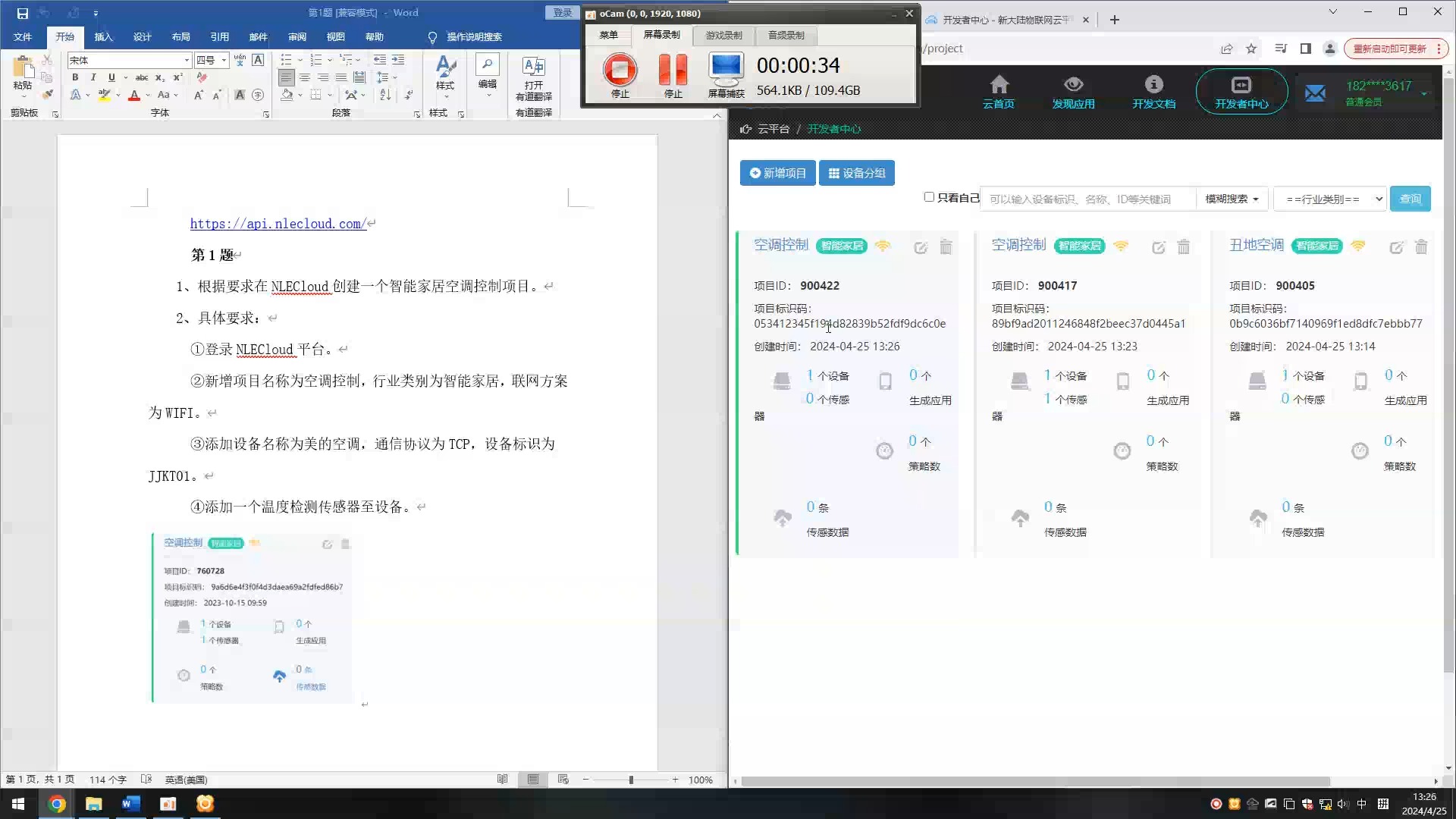Click the decrease indent icon
The height and width of the screenshot is (819, 1456).
click(x=380, y=60)
